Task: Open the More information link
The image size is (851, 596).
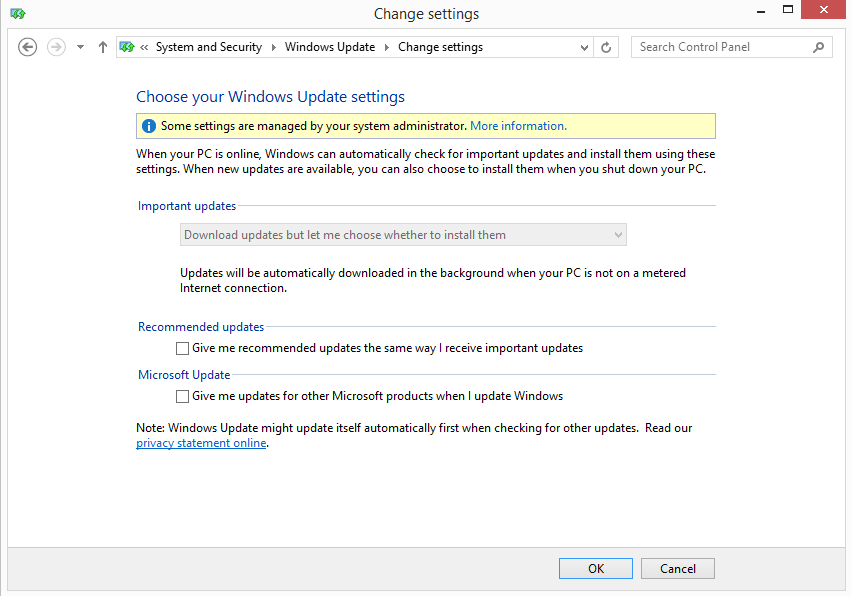Action: (x=518, y=126)
